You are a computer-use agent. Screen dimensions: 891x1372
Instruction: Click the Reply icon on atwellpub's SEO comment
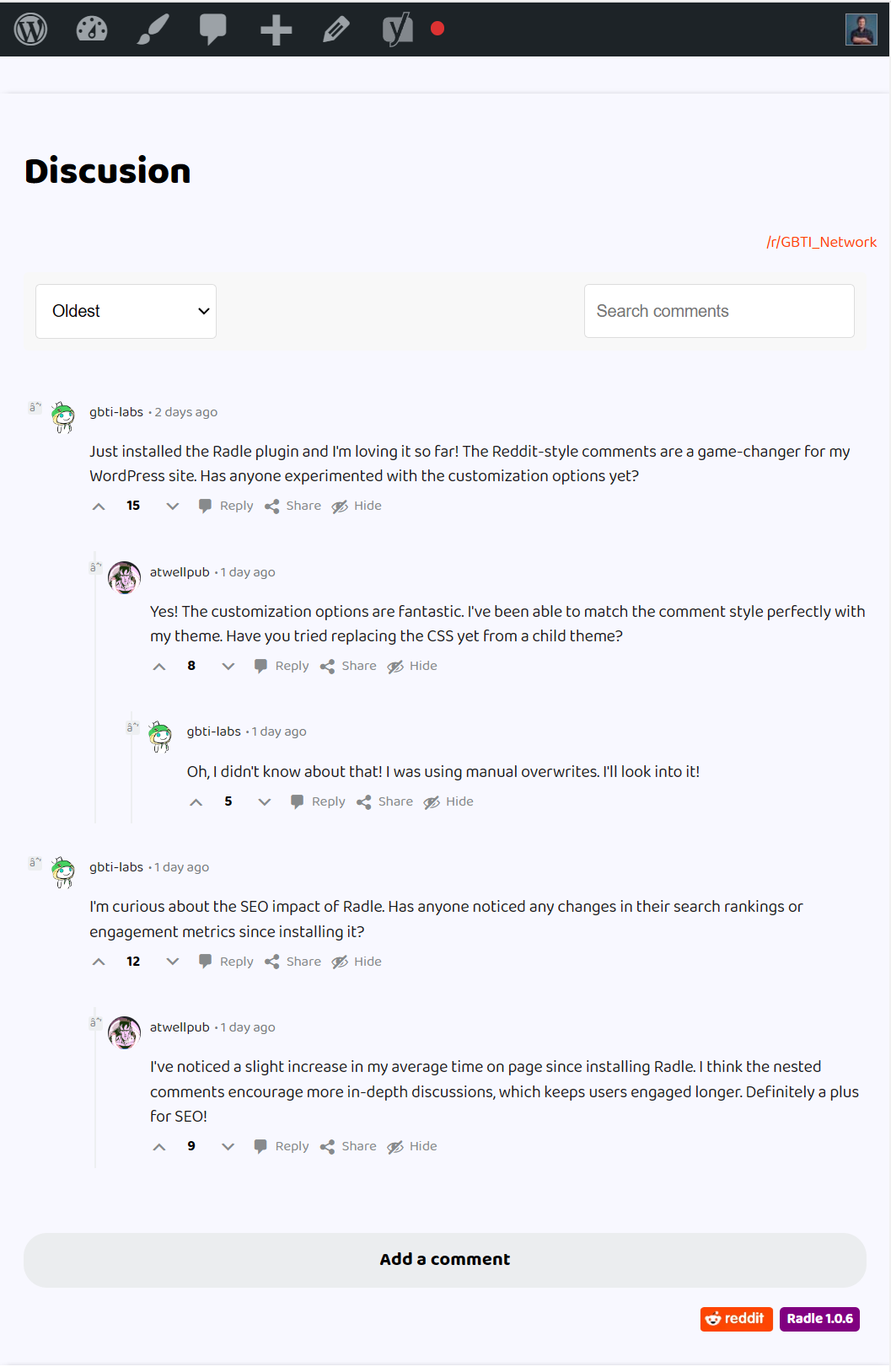tap(262, 1146)
